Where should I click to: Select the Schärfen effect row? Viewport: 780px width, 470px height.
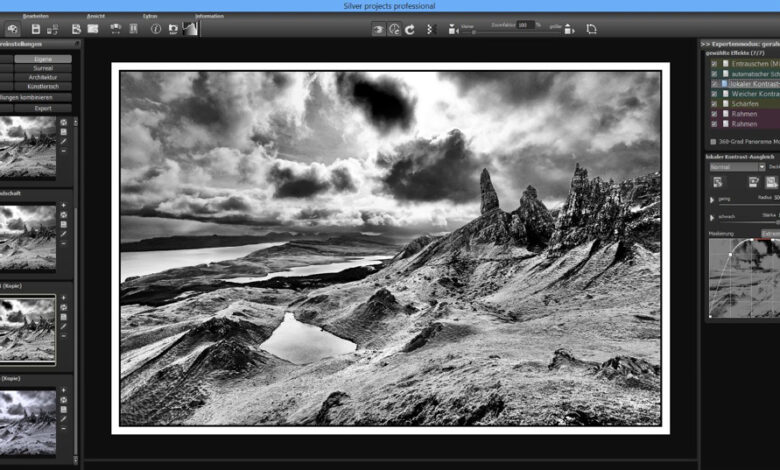coord(745,104)
